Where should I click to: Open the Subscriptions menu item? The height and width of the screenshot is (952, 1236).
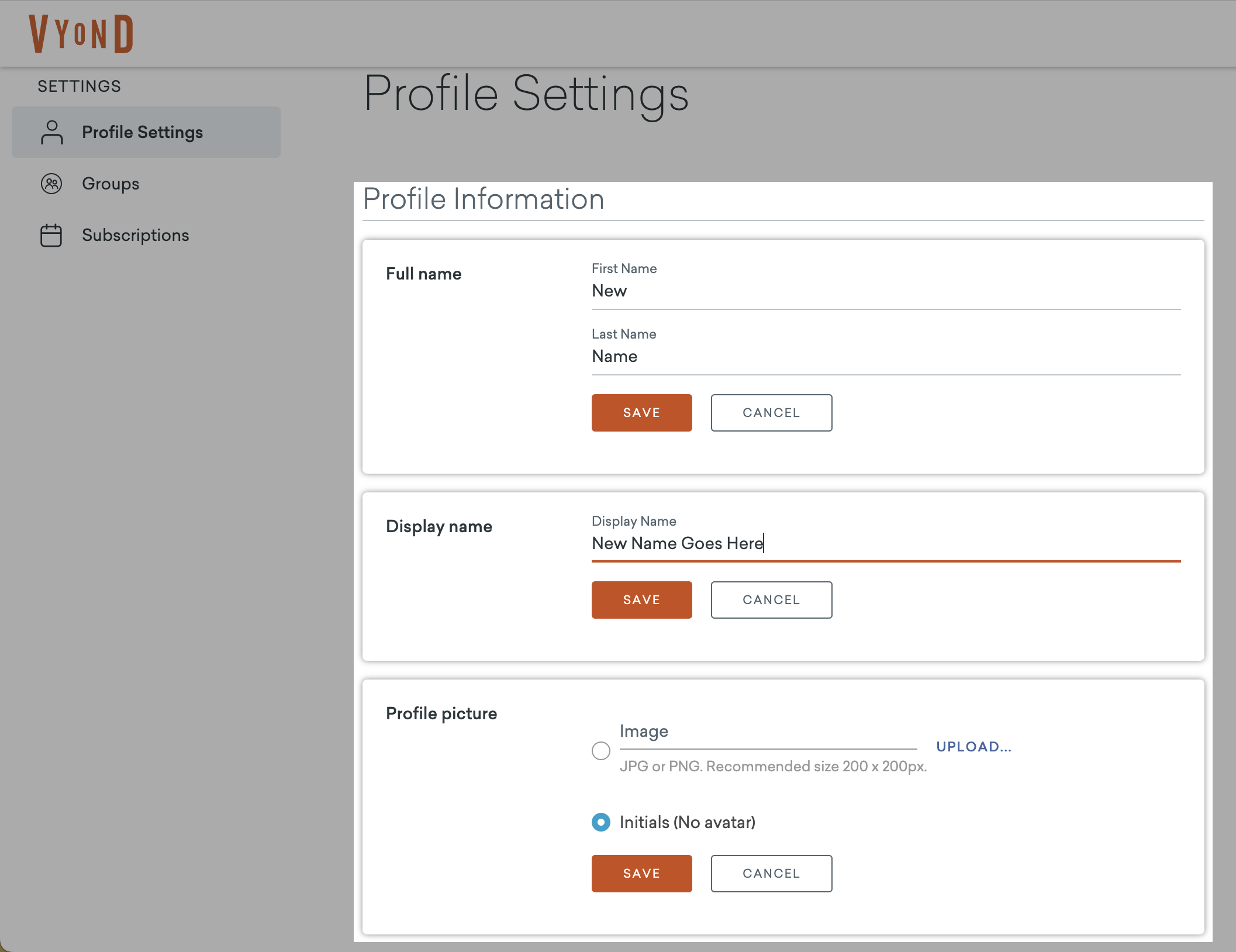click(x=135, y=235)
